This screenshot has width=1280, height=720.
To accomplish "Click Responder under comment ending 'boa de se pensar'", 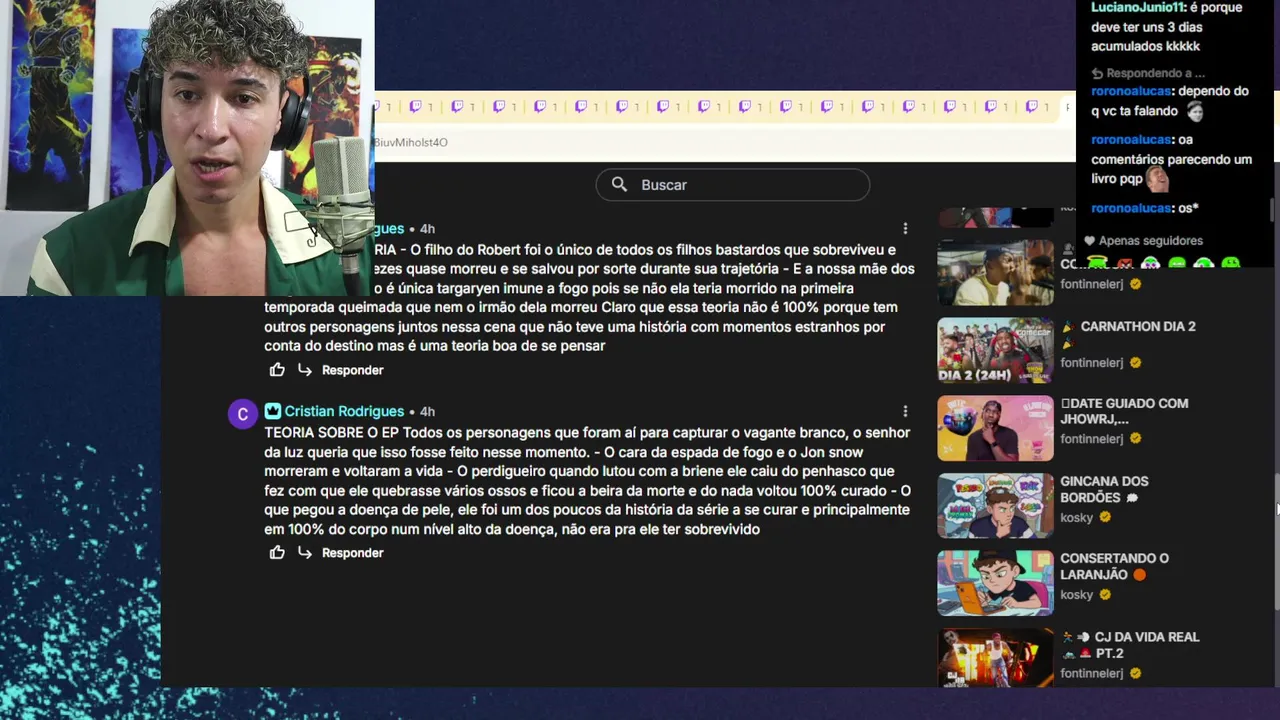I will click(x=352, y=370).
